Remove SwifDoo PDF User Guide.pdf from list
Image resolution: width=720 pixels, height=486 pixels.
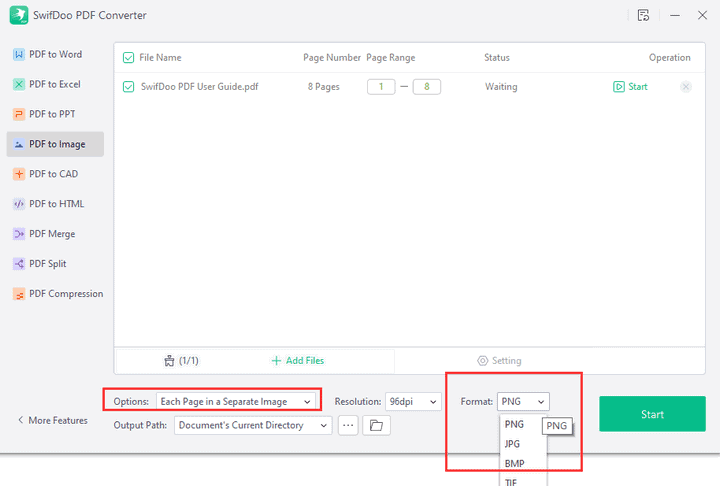point(686,87)
